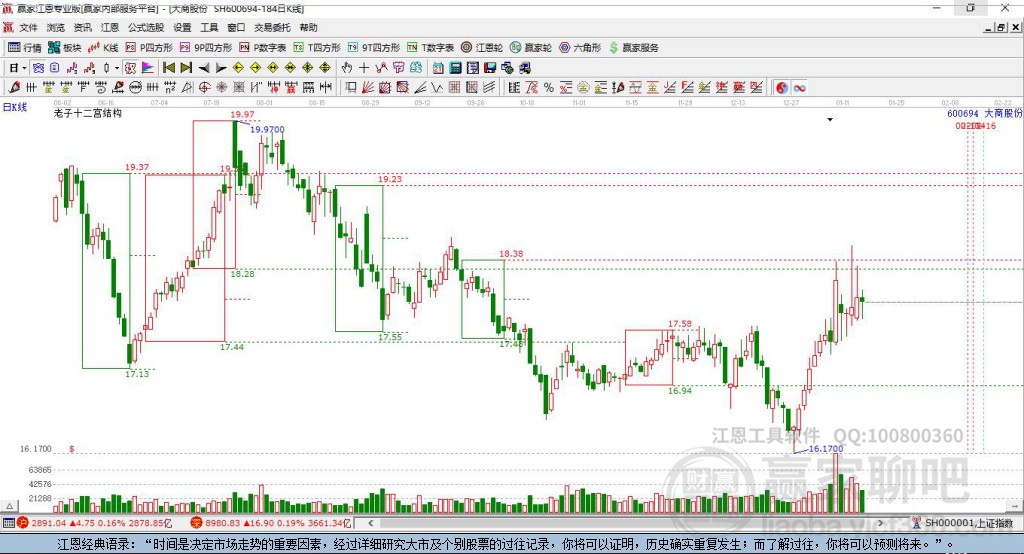Click the first yellow diamond arrow icon

point(238,68)
